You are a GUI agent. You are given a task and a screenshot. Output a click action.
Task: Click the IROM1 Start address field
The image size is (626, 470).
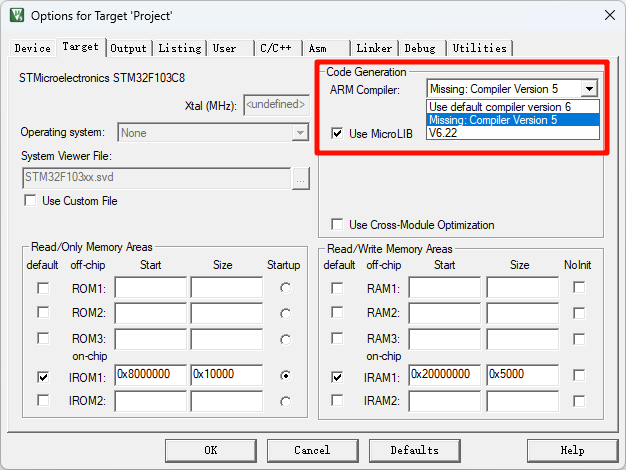point(150,376)
